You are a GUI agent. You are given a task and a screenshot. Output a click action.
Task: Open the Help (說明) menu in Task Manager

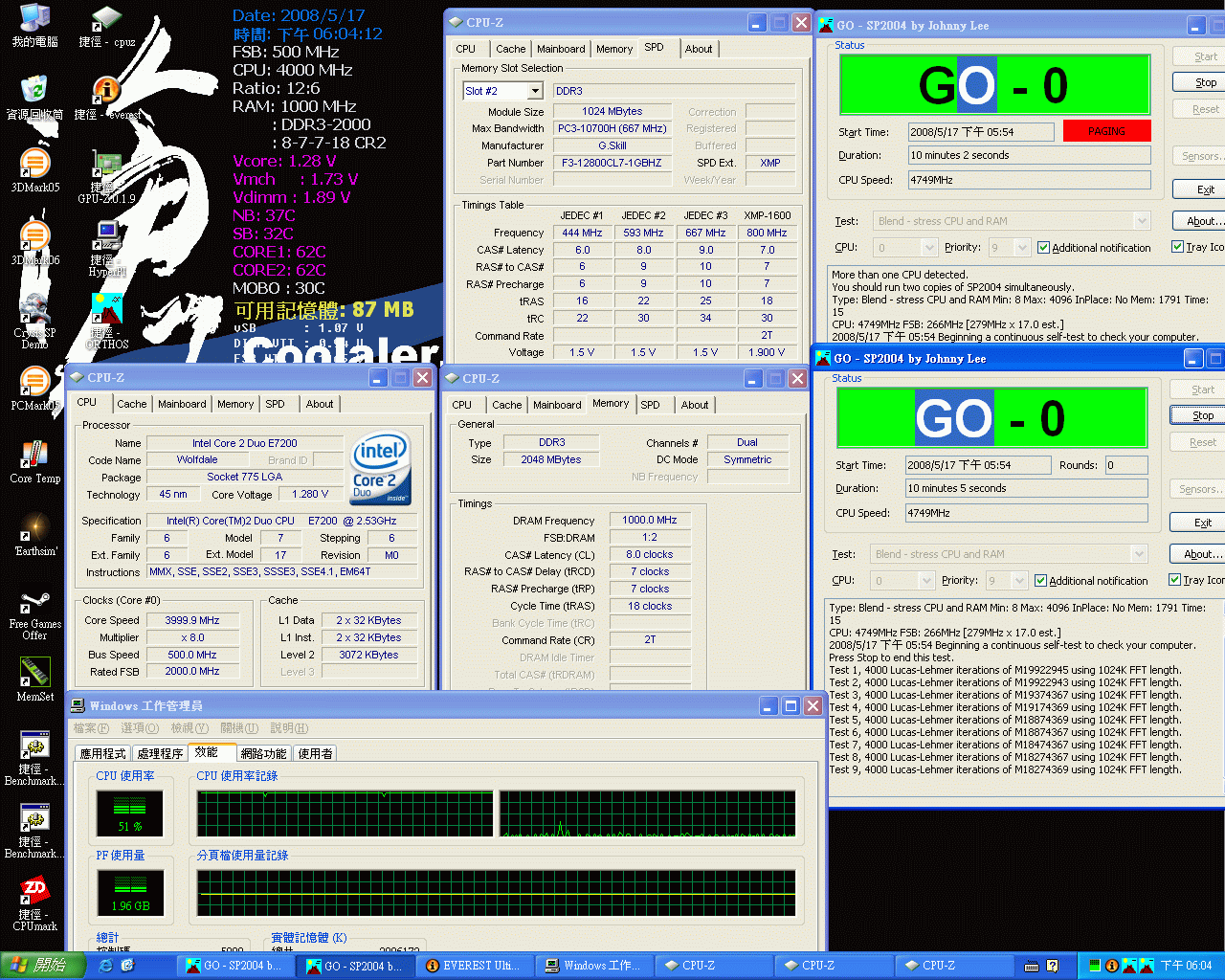coord(289,728)
